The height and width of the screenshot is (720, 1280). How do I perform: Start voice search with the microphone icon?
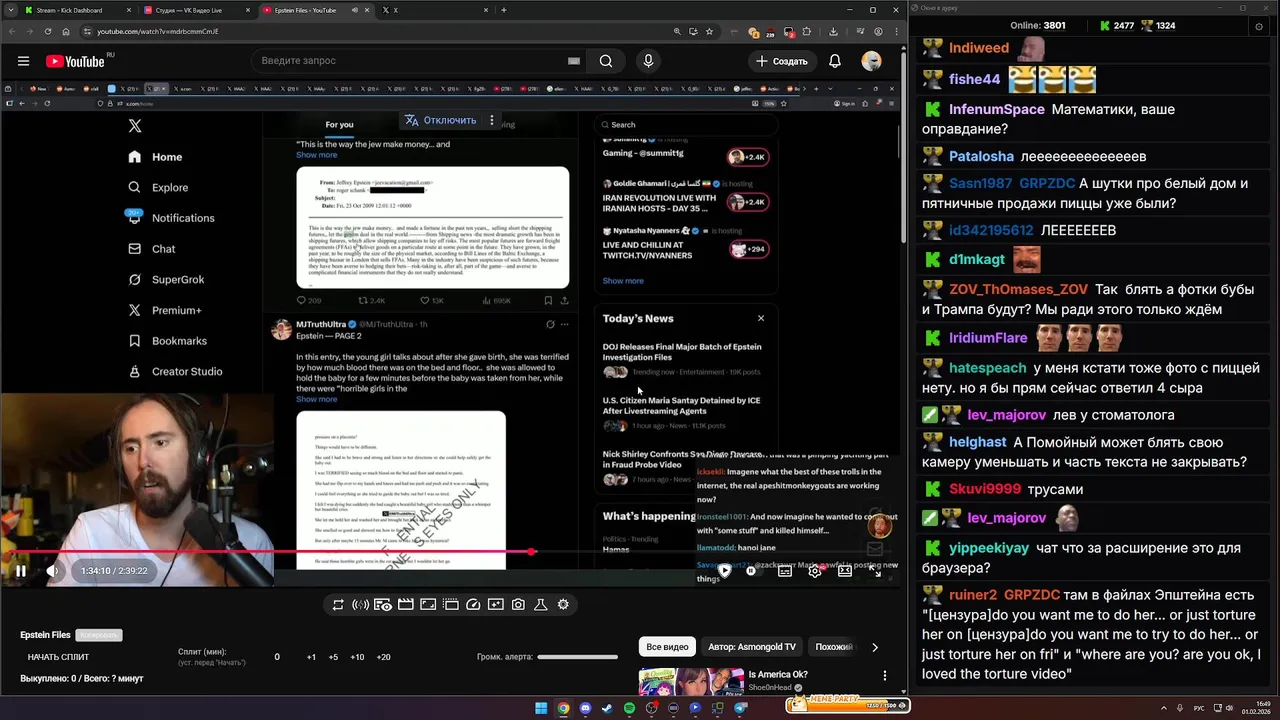pos(648,61)
